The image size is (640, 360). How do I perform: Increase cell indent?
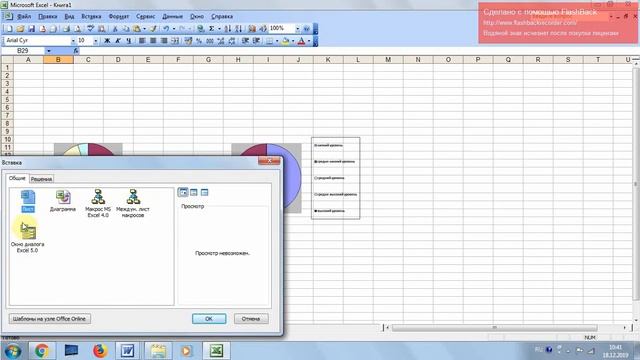[256, 41]
